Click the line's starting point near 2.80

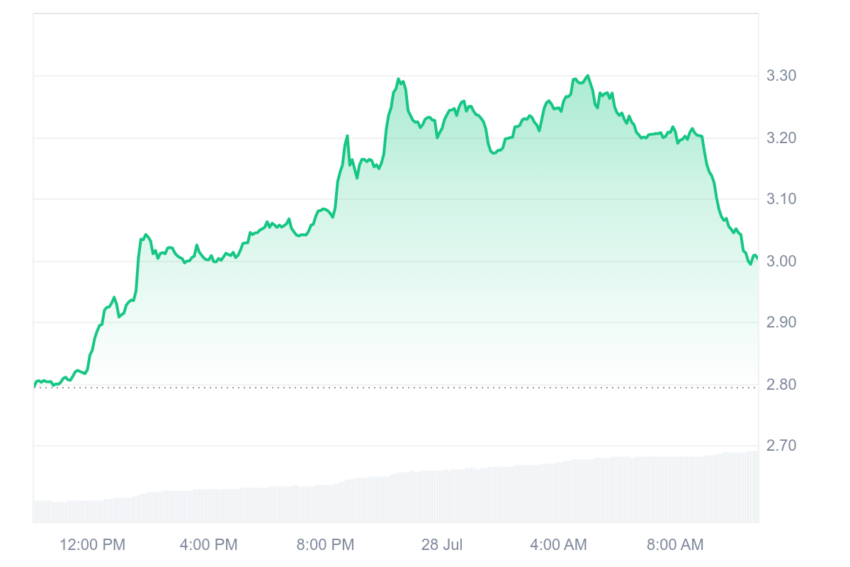pyautogui.click(x=35, y=386)
